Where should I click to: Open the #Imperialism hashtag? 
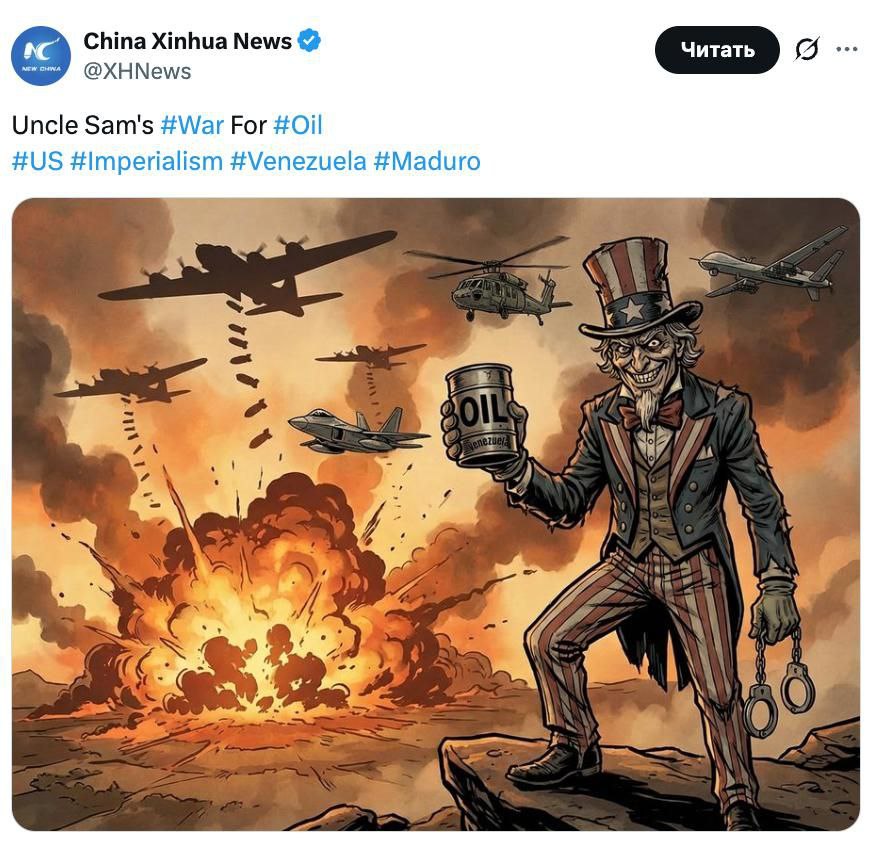[146, 161]
